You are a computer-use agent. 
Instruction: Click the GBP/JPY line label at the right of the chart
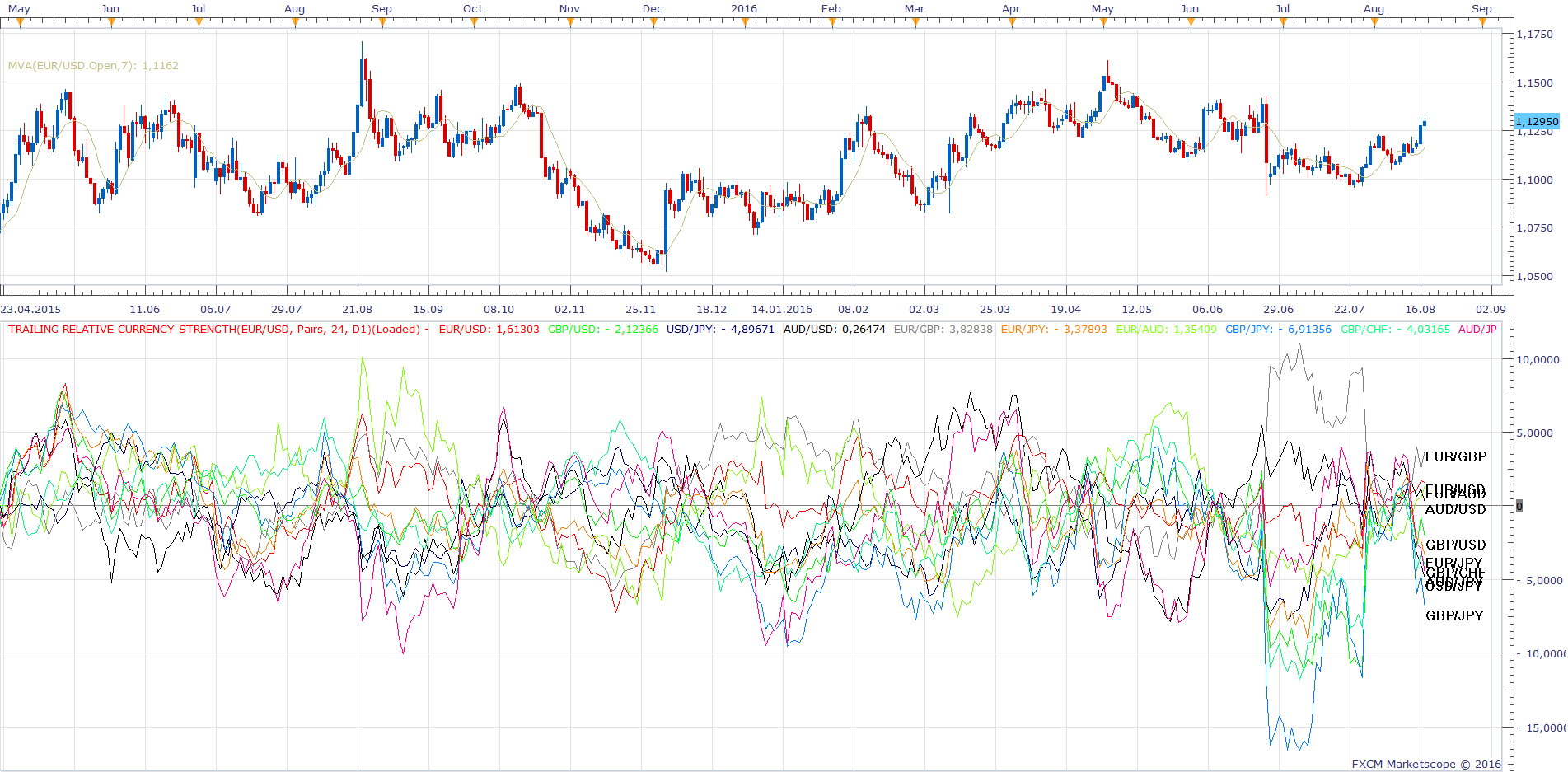click(x=1454, y=615)
